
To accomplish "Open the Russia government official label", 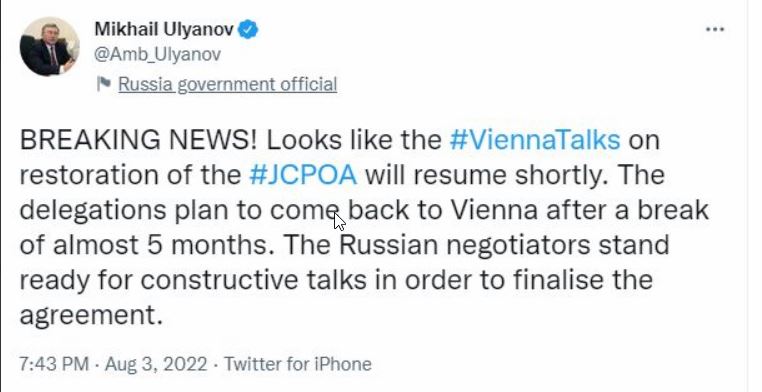I will click(227, 84).
